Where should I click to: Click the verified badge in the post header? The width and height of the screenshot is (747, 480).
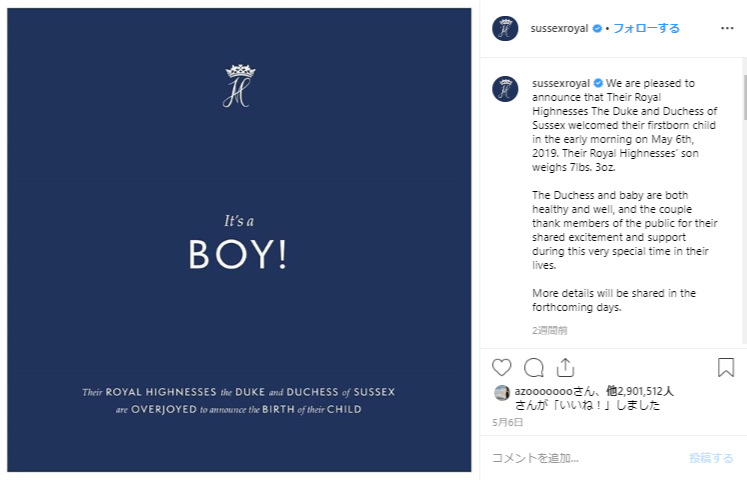(x=597, y=29)
